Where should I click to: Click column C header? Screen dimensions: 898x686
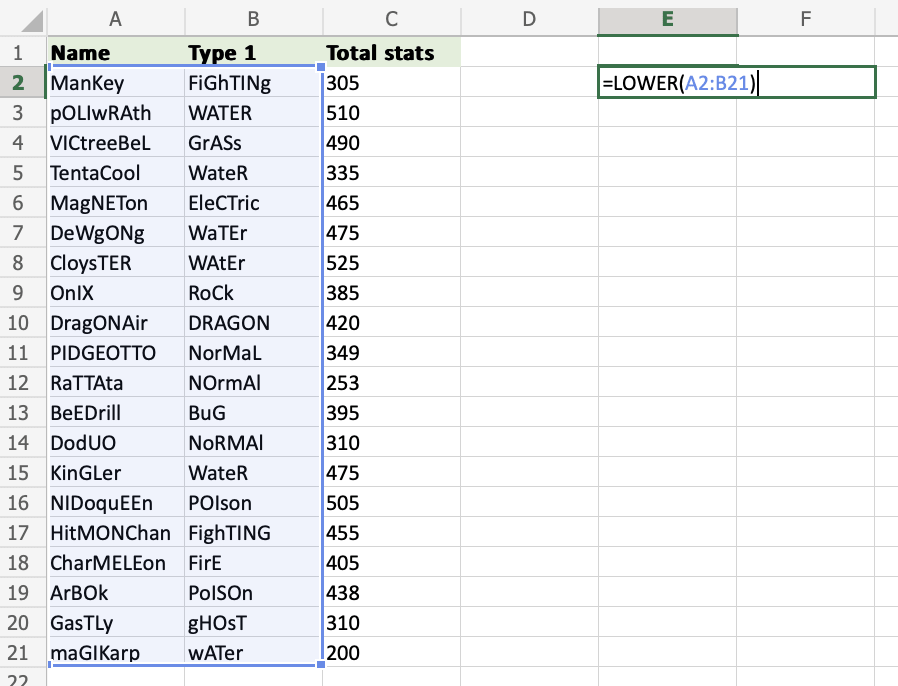coord(391,18)
